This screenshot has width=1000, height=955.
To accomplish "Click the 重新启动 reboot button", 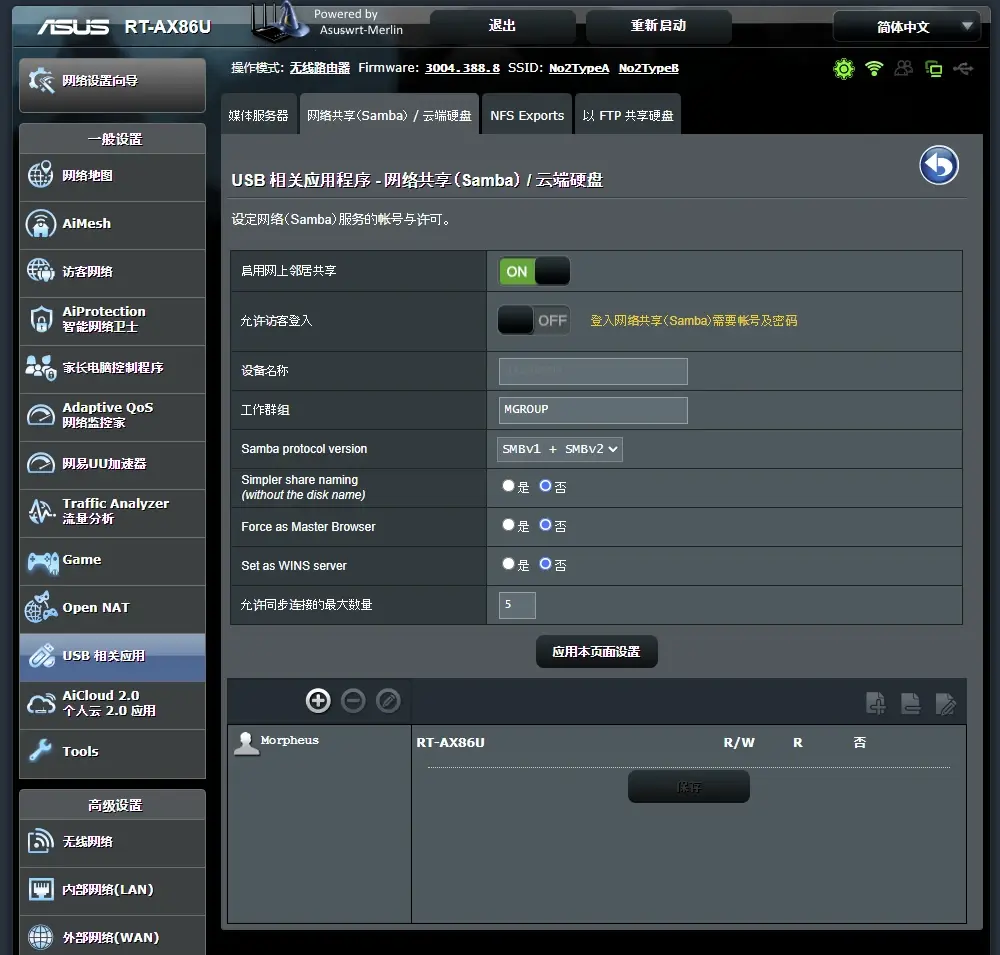I will [x=658, y=26].
